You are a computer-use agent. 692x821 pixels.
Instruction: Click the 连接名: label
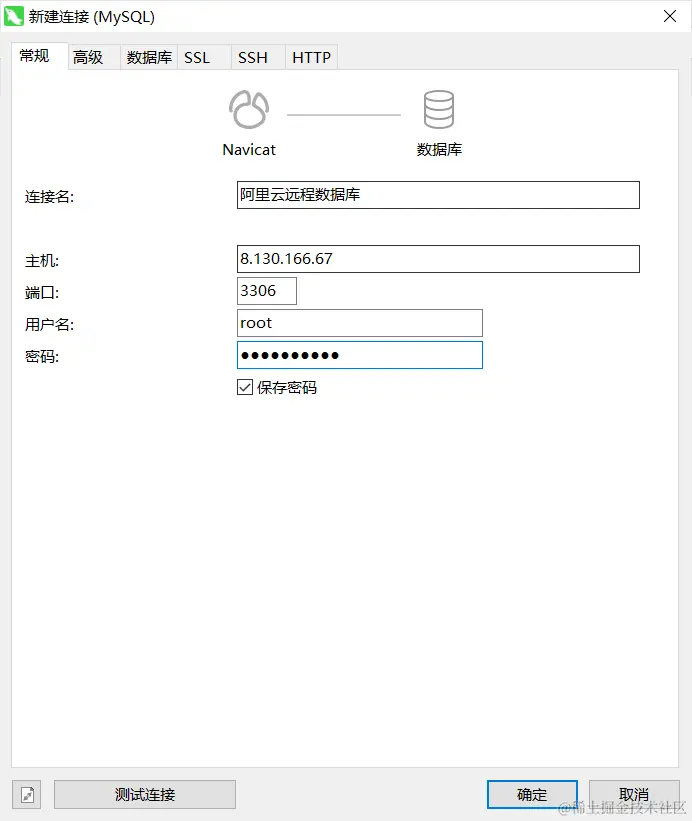tap(50, 197)
